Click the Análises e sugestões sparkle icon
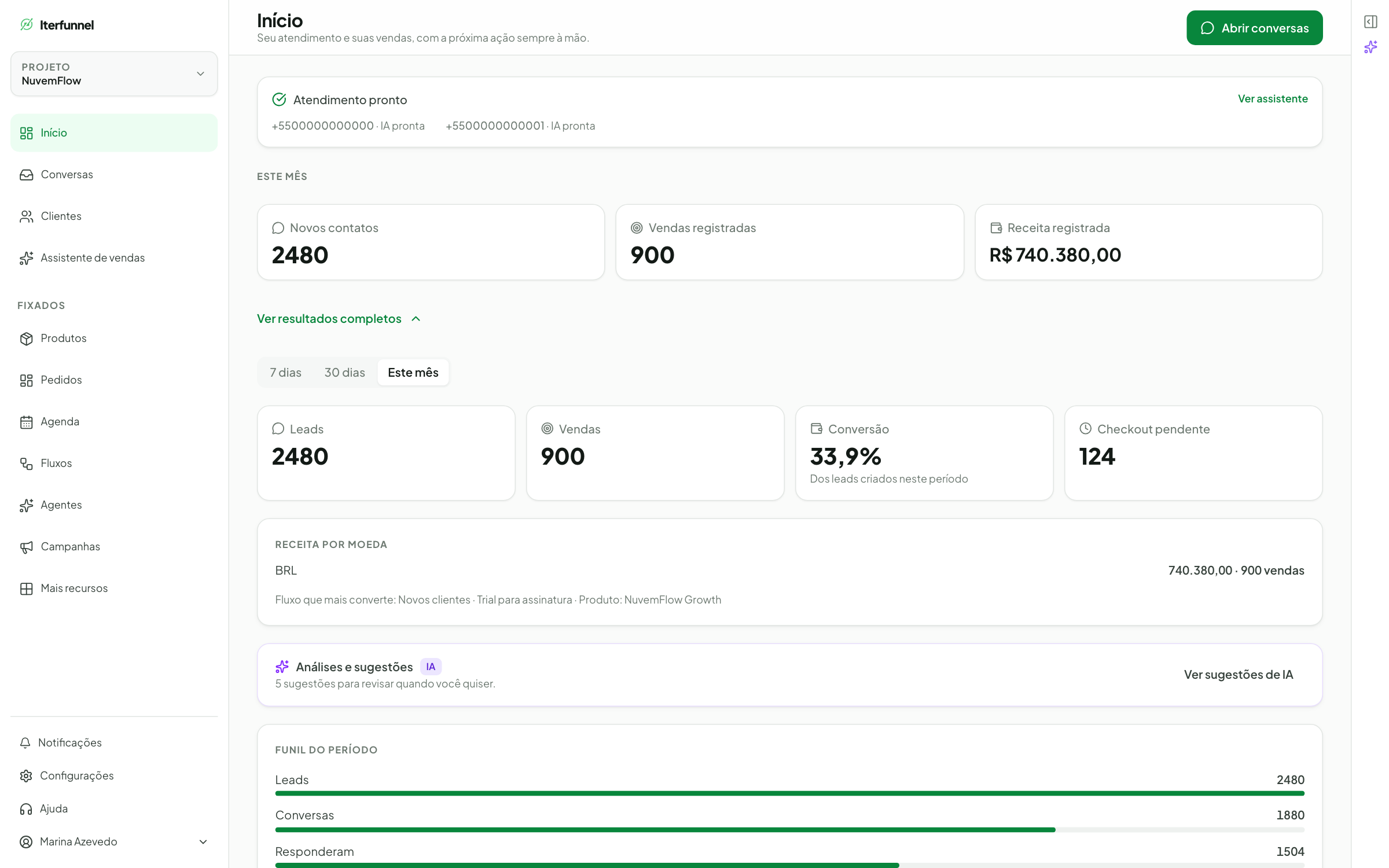1389x868 pixels. [x=282, y=667]
